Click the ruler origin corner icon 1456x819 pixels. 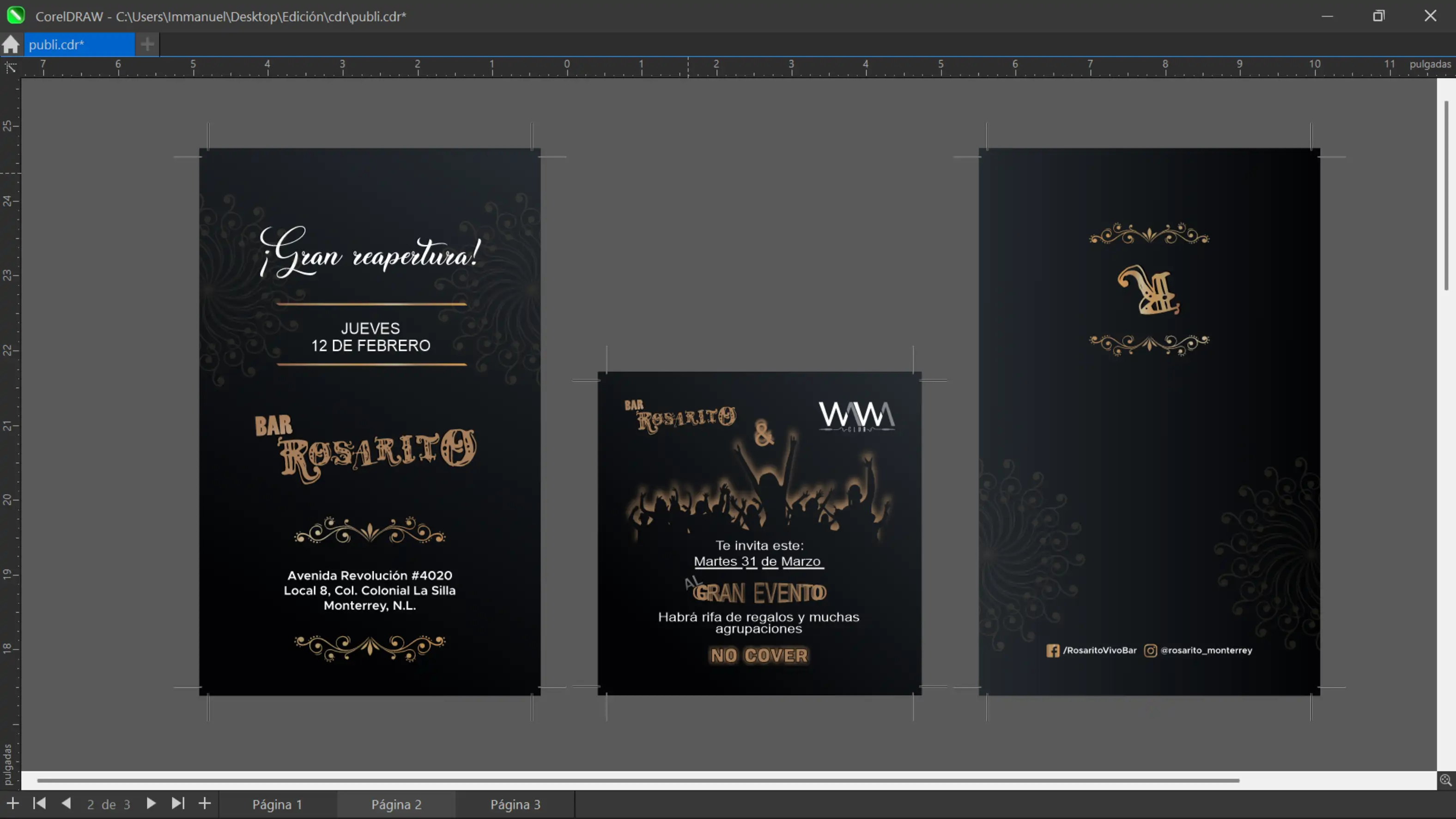click(x=10, y=68)
